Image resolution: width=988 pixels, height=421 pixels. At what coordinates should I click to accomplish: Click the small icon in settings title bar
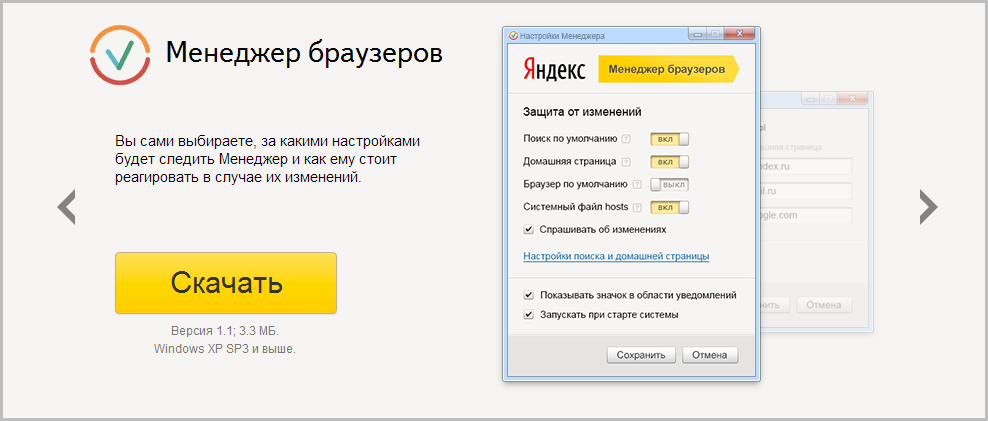click(x=513, y=36)
